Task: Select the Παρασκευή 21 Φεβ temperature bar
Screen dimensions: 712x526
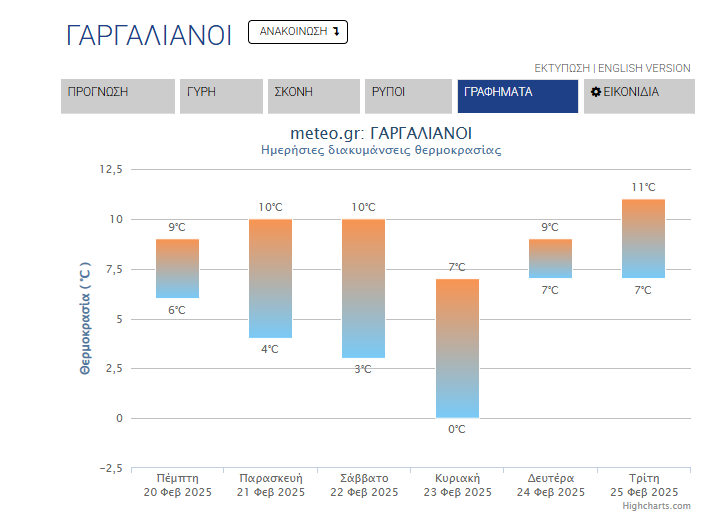Action: click(271, 278)
